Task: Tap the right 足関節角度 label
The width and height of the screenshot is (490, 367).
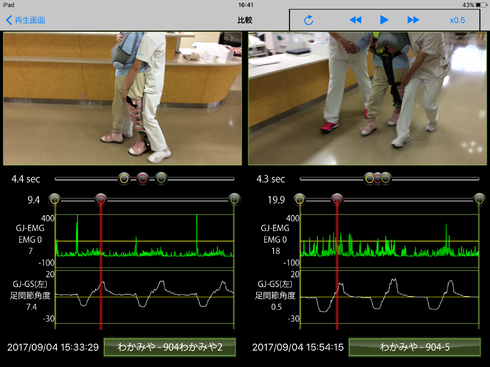Action: (x=275, y=295)
